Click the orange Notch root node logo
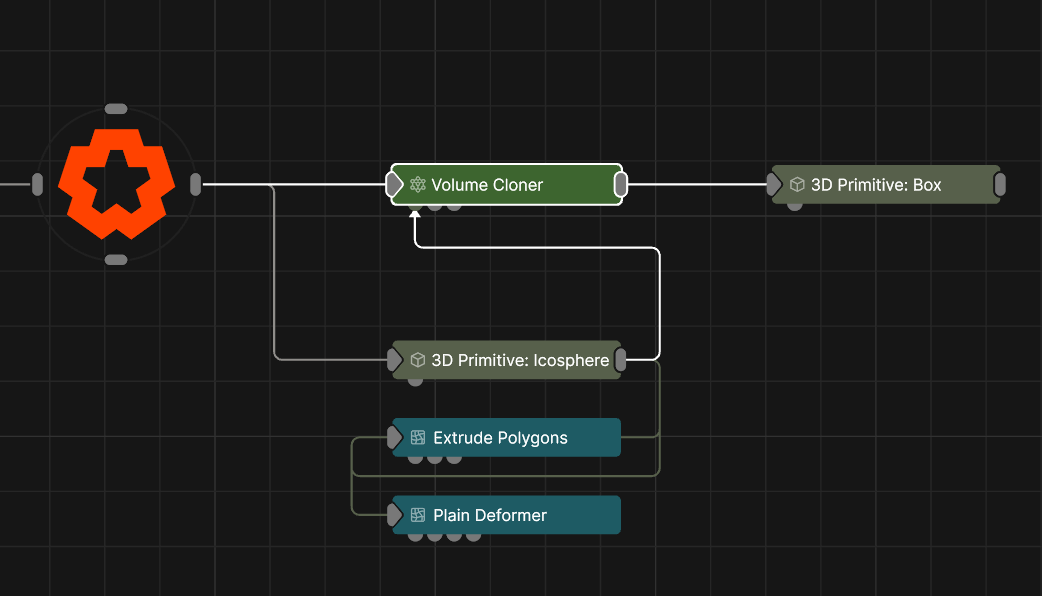 [x=116, y=184]
